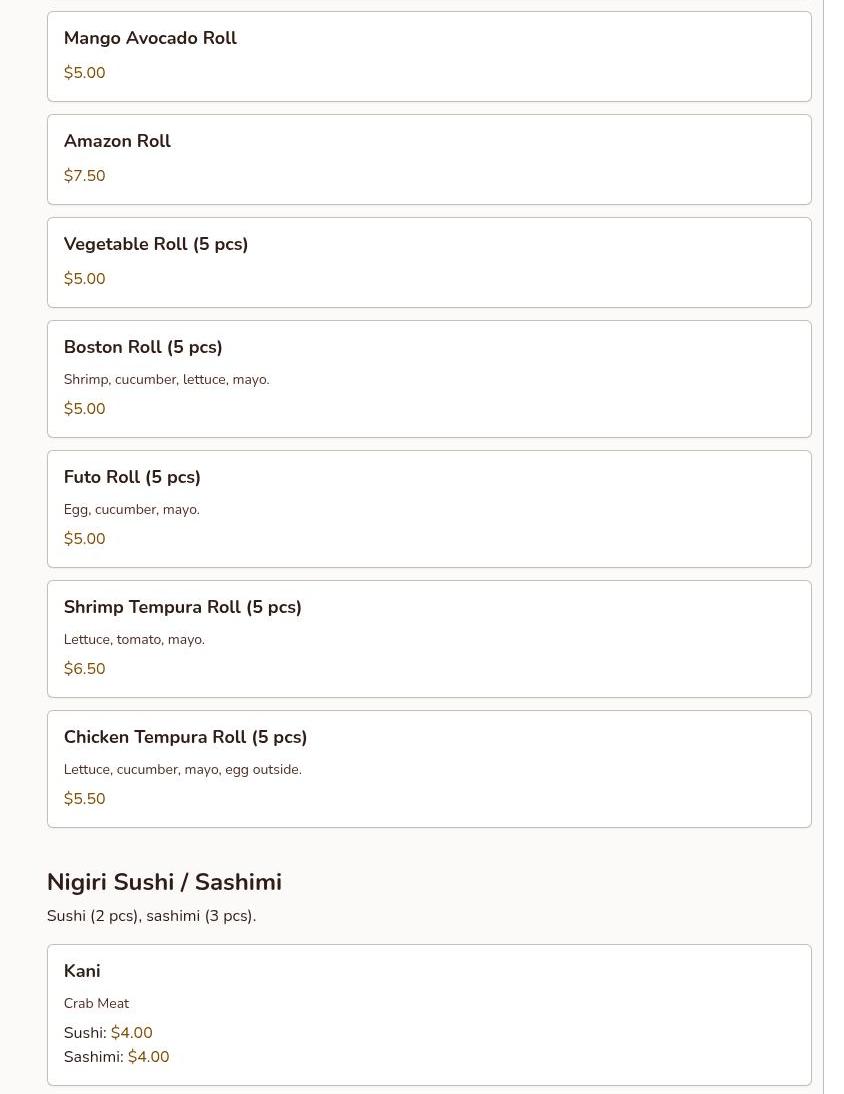
Task: Select the Shrimp Tempura Roll (5 pcs) title
Action: click(182, 607)
